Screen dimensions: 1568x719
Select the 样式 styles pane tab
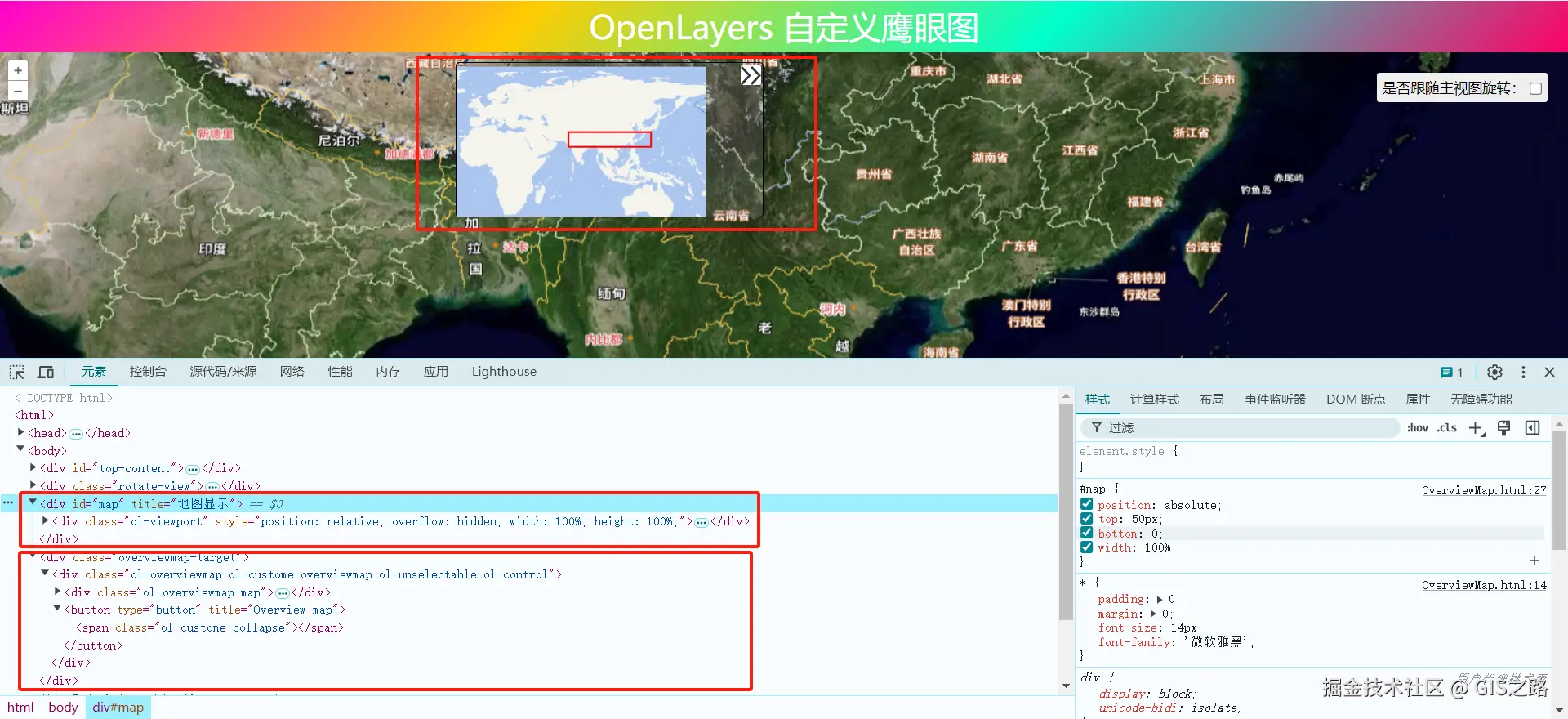point(1097,400)
